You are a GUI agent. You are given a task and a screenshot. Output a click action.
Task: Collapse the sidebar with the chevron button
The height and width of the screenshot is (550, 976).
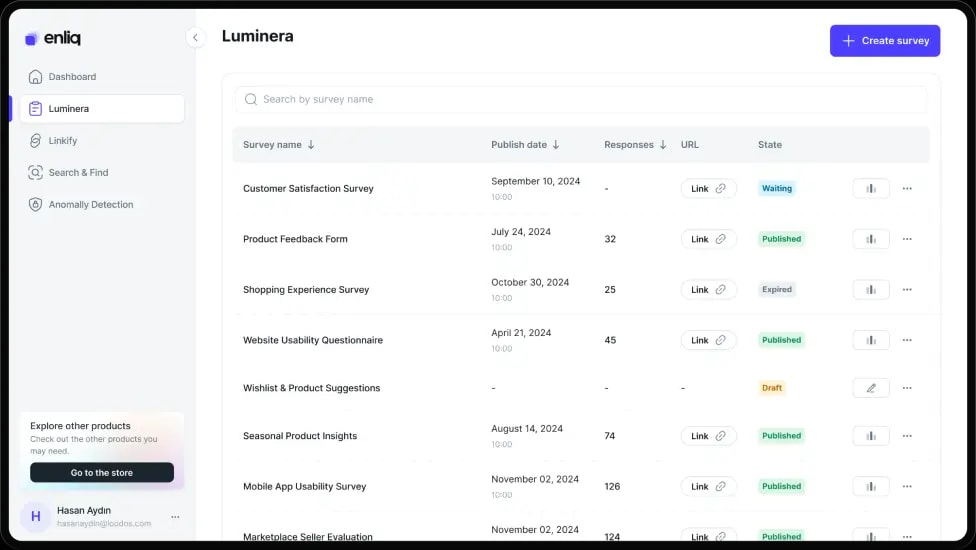(195, 37)
